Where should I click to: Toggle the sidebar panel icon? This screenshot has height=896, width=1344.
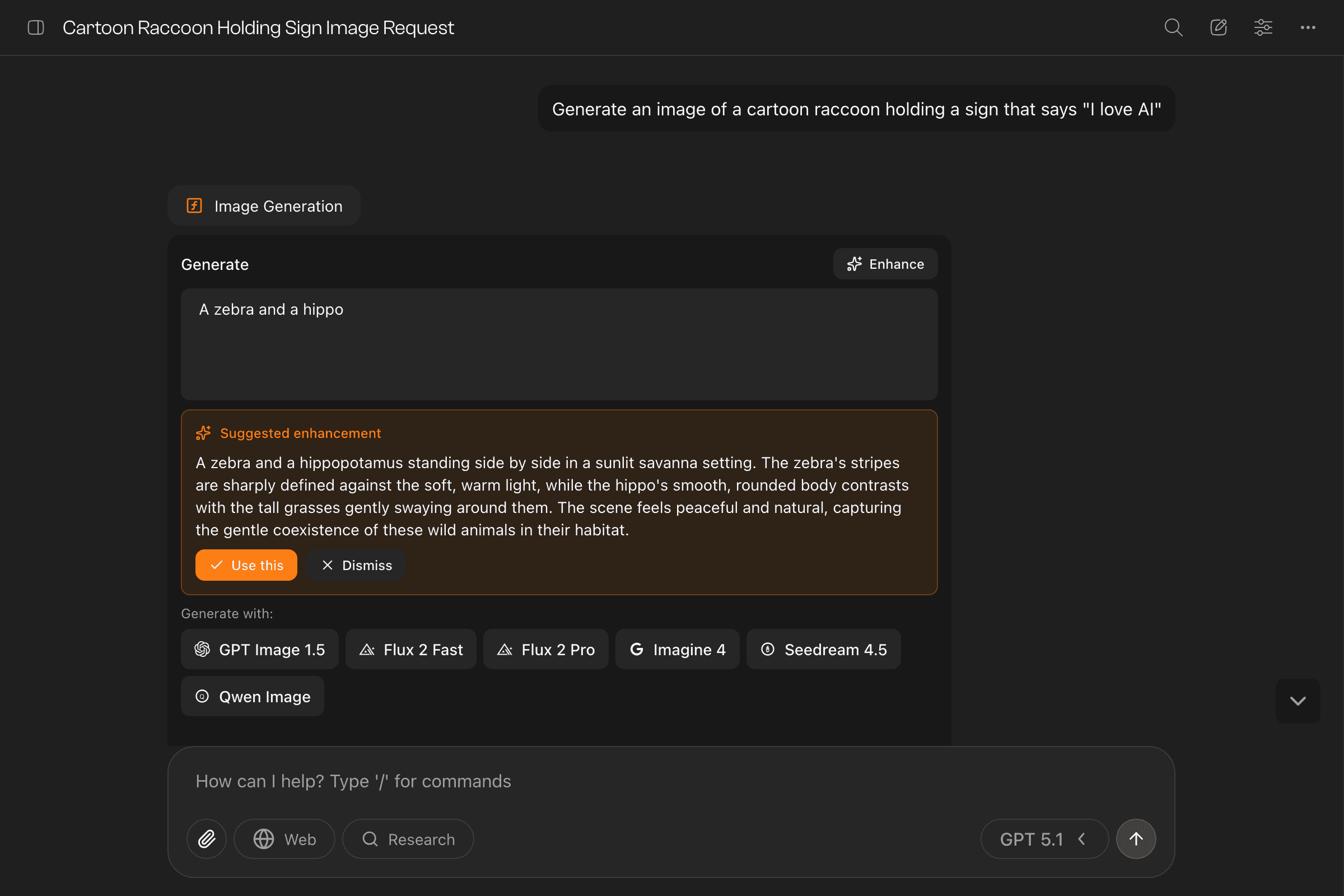click(35, 27)
